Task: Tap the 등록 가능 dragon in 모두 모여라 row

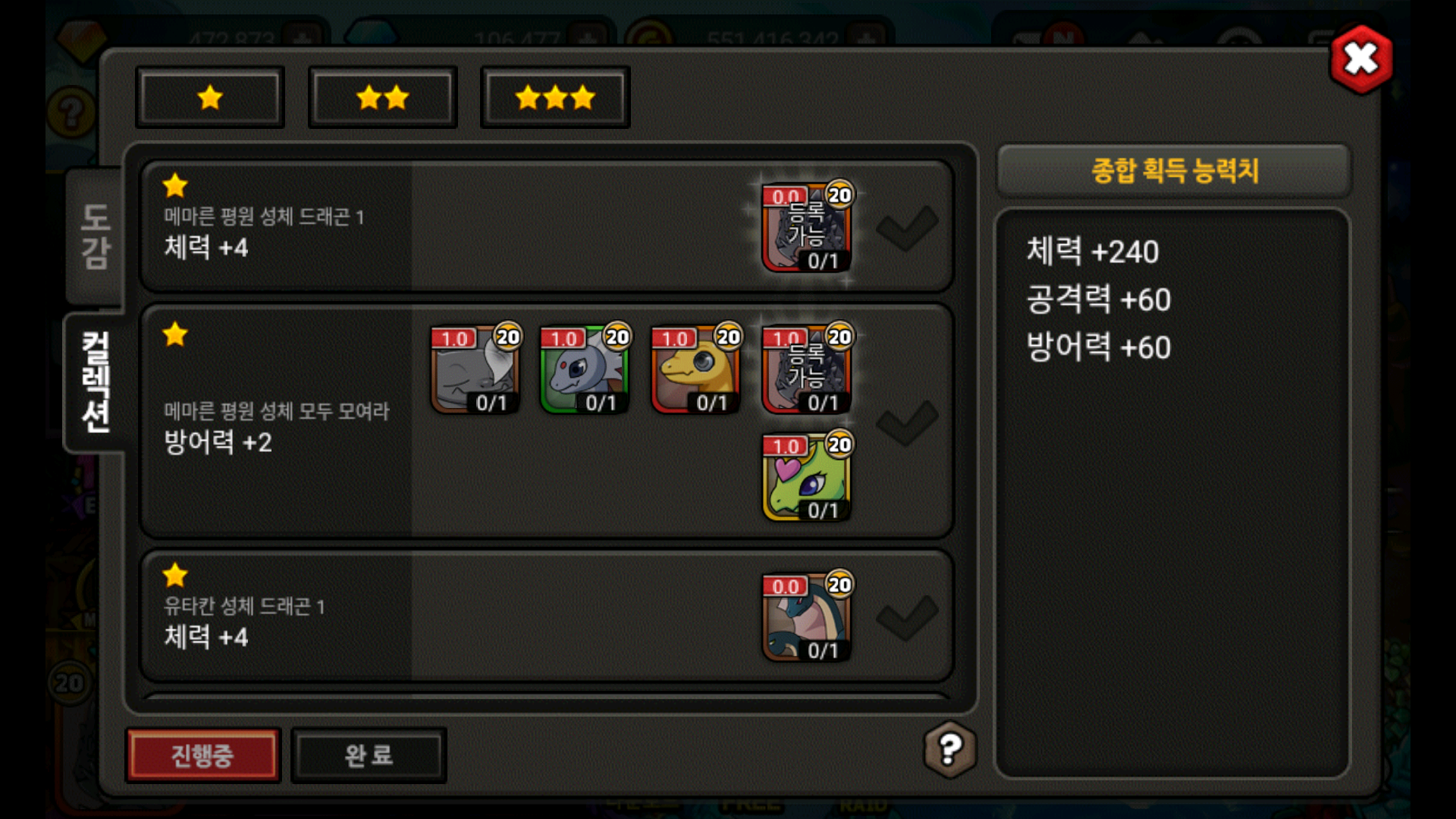Action: (x=807, y=369)
